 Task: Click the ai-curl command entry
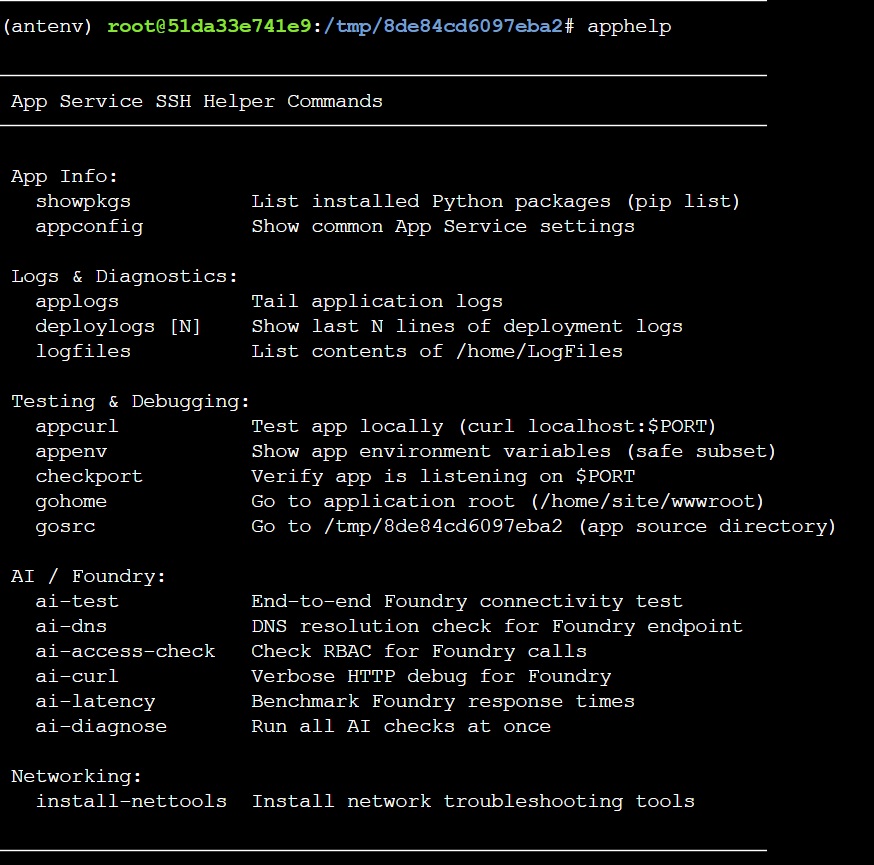[77, 677]
